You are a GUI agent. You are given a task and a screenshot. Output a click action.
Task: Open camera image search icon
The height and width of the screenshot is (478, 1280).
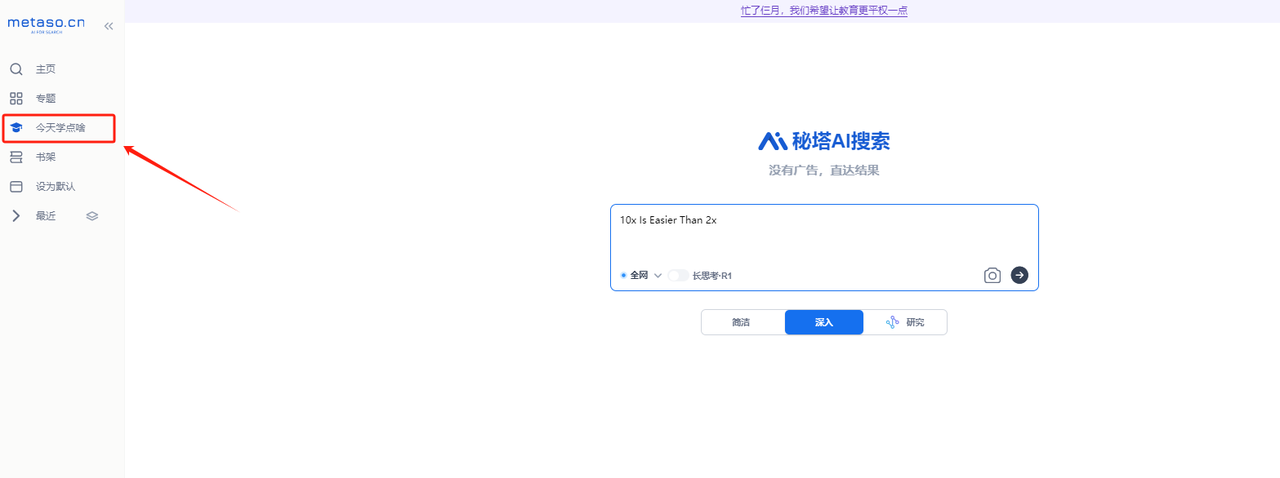click(x=992, y=275)
